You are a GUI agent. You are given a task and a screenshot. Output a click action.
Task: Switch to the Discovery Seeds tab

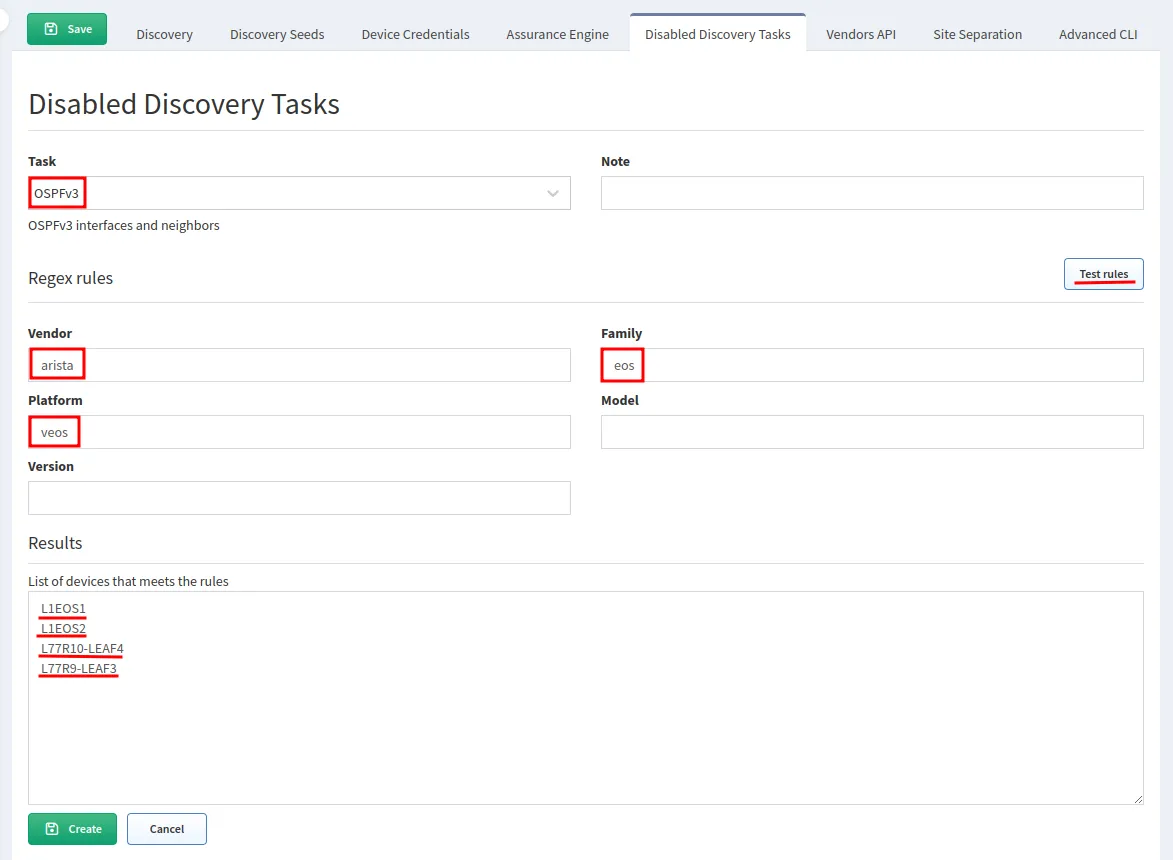pyautogui.click(x=277, y=34)
